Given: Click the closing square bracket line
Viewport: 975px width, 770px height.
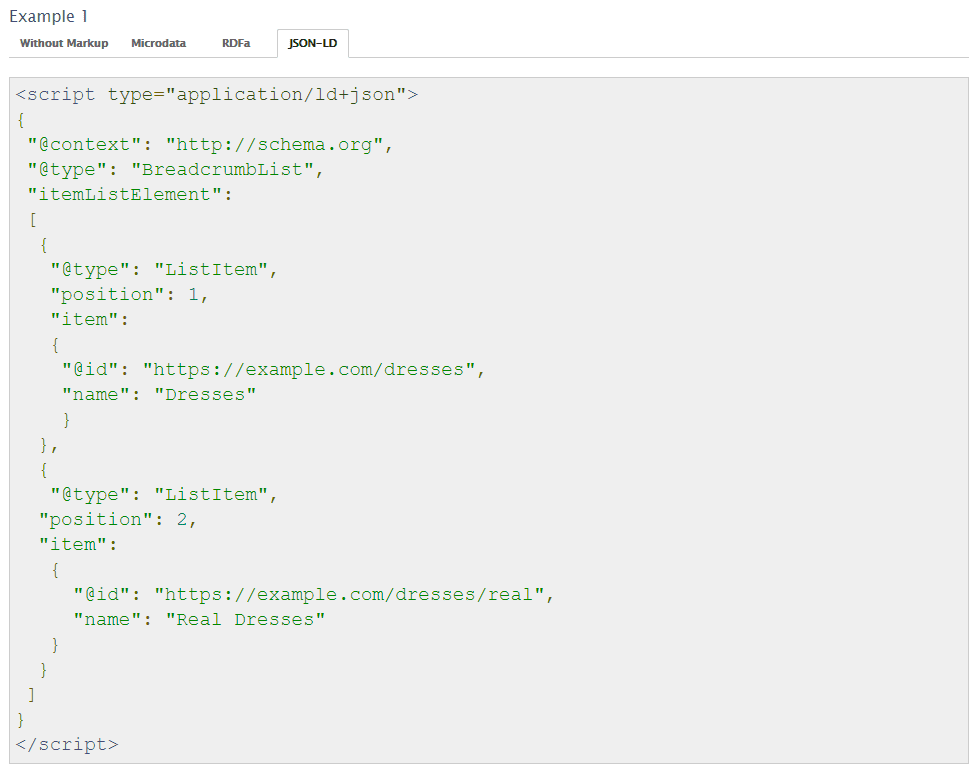Looking at the screenshot, I should click(x=31, y=695).
